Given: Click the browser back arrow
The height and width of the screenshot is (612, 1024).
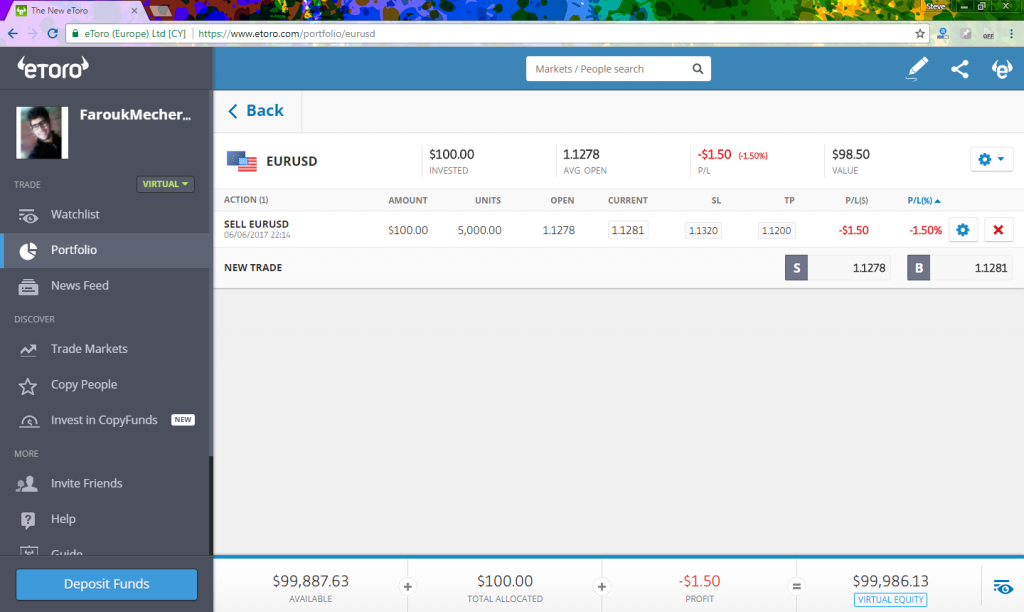Looking at the screenshot, I should coord(13,33).
